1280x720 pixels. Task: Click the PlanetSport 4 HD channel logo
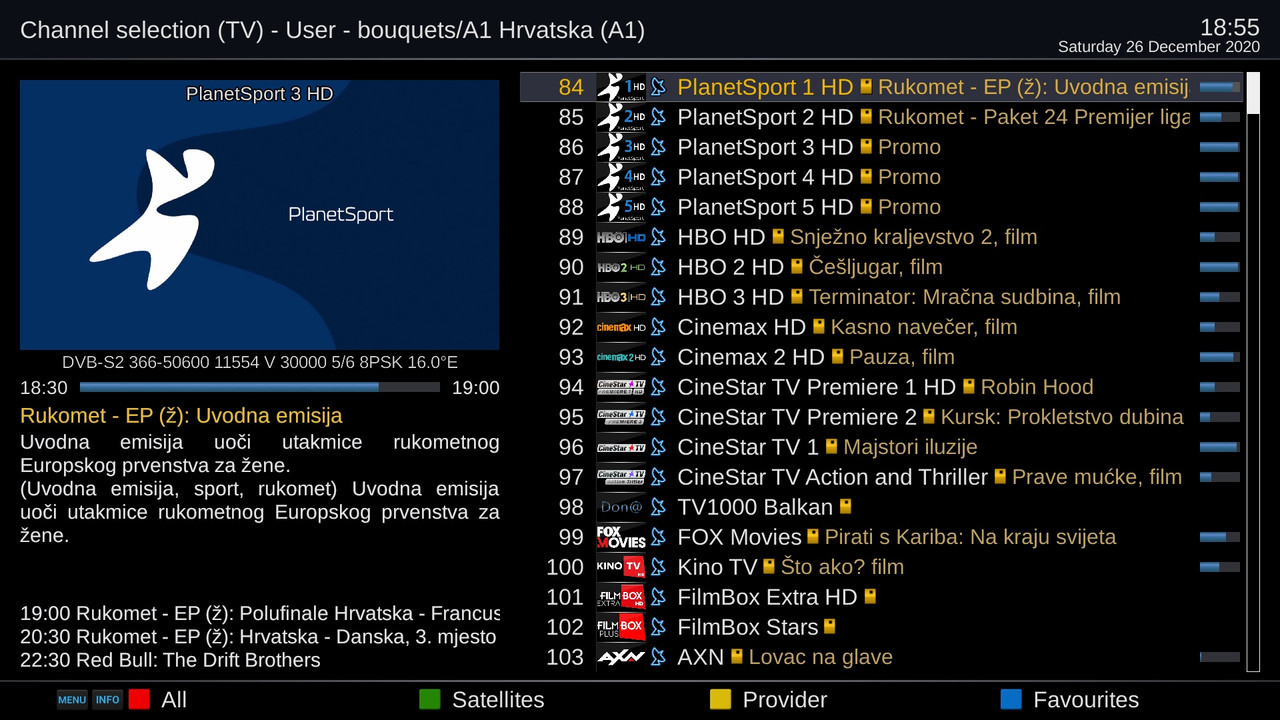coord(621,177)
